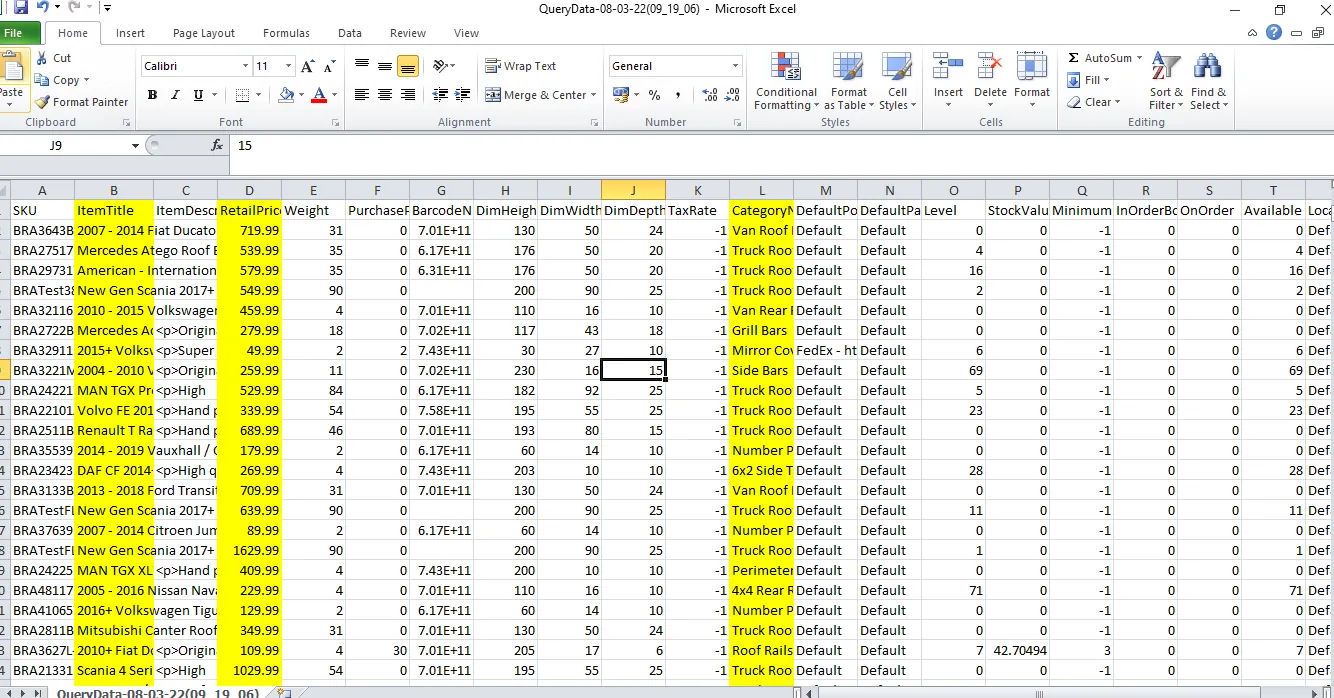Switch to the View tab
1334x698 pixels.
(x=467, y=33)
